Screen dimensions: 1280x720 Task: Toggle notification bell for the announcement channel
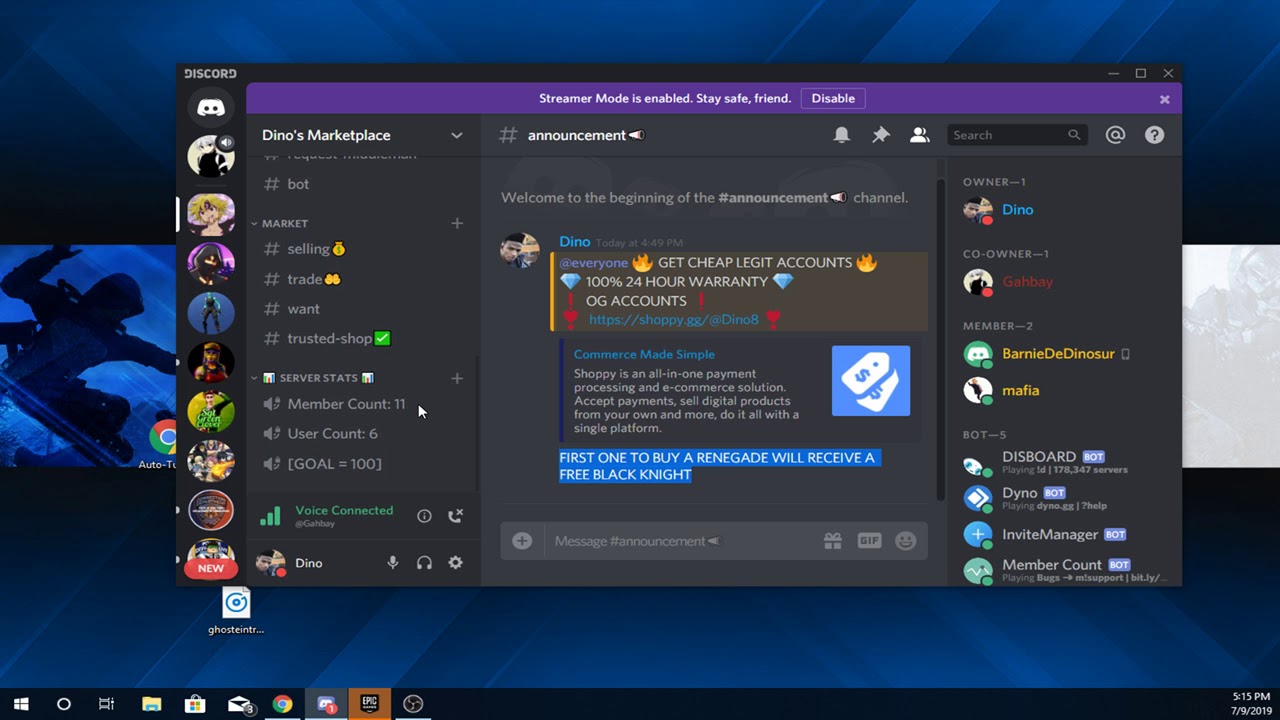[842, 135]
